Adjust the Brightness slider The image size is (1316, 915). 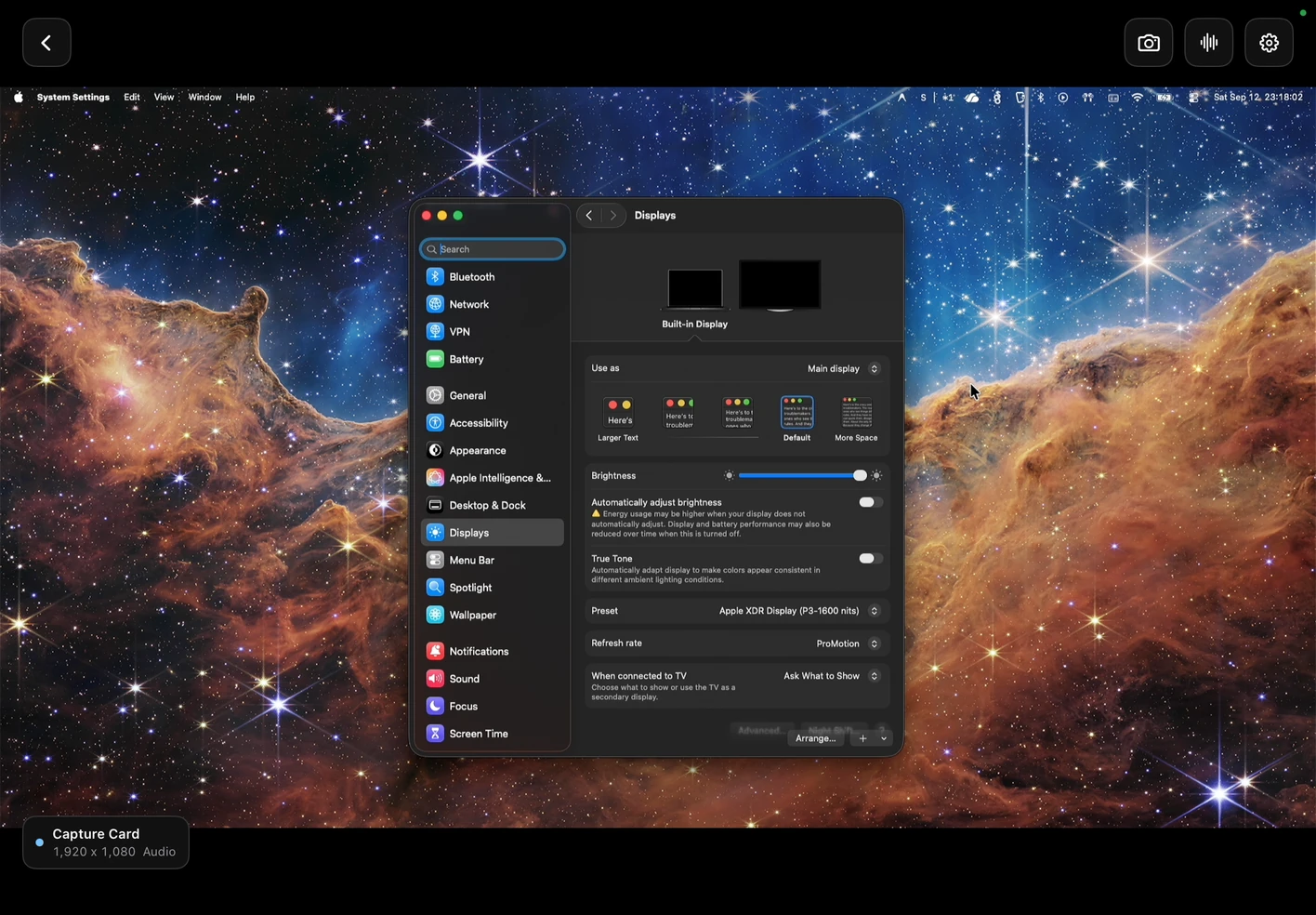pyautogui.click(x=803, y=475)
